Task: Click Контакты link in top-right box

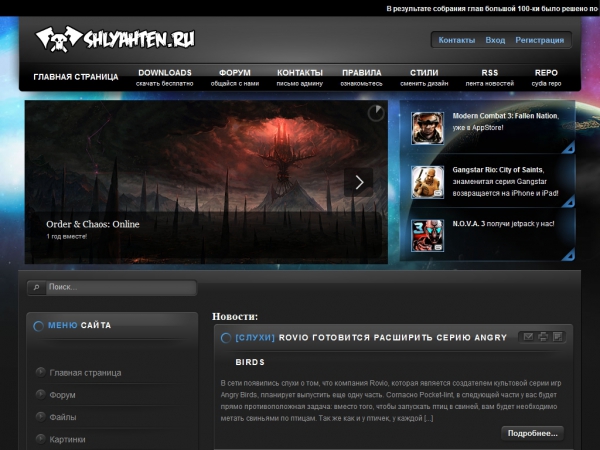Action: [x=457, y=40]
